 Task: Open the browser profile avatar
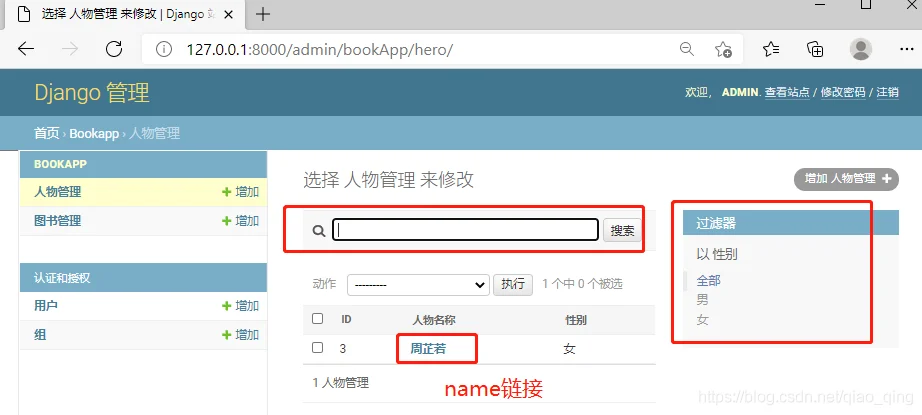[x=861, y=49]
